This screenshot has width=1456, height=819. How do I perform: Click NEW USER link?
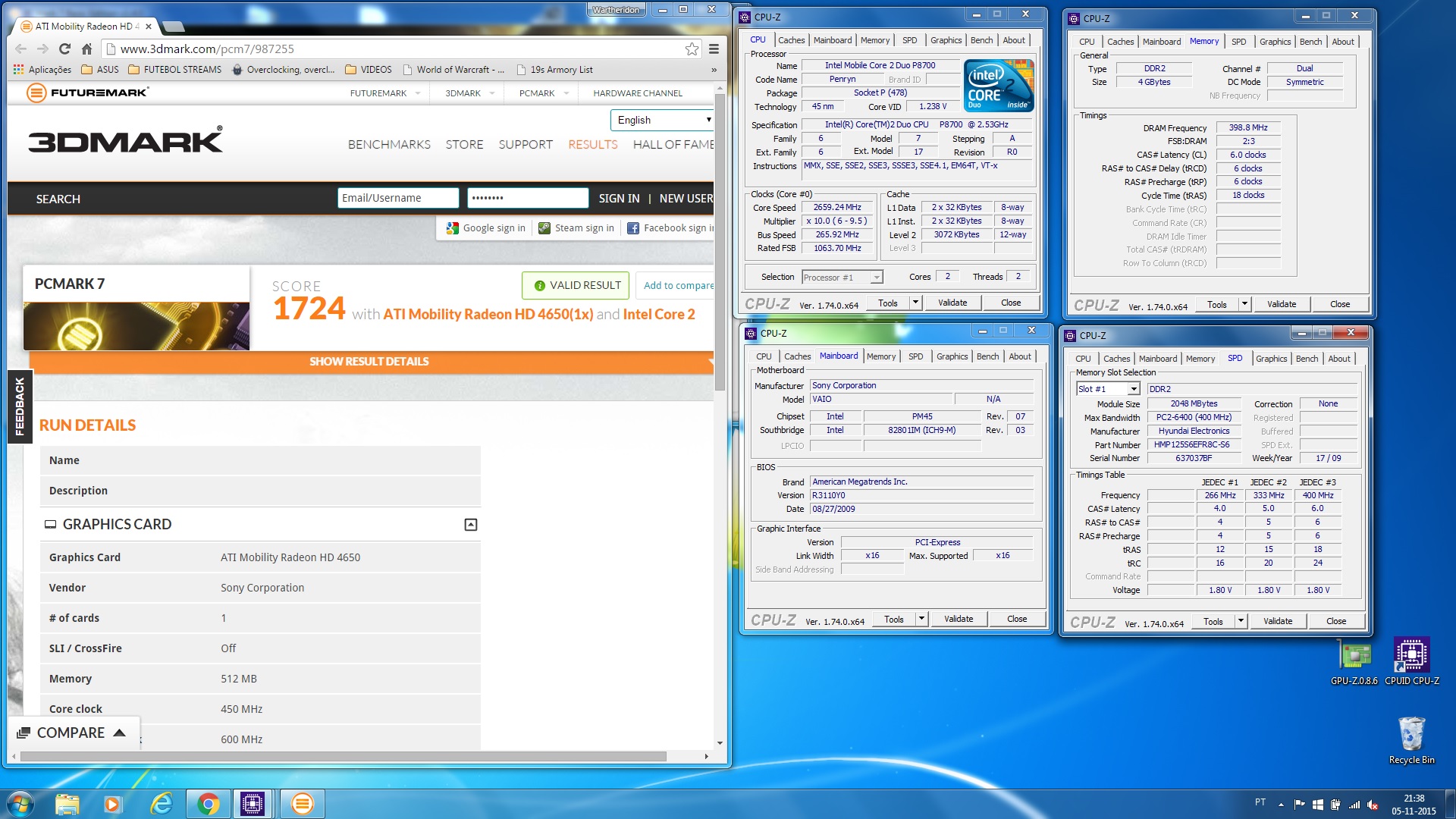click(x=686, y=199)
